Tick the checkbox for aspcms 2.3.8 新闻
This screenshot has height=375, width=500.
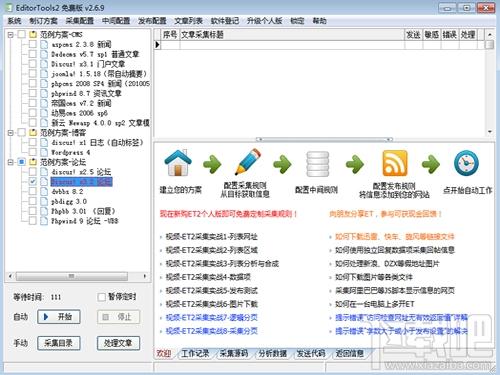(x=33, y=44)
